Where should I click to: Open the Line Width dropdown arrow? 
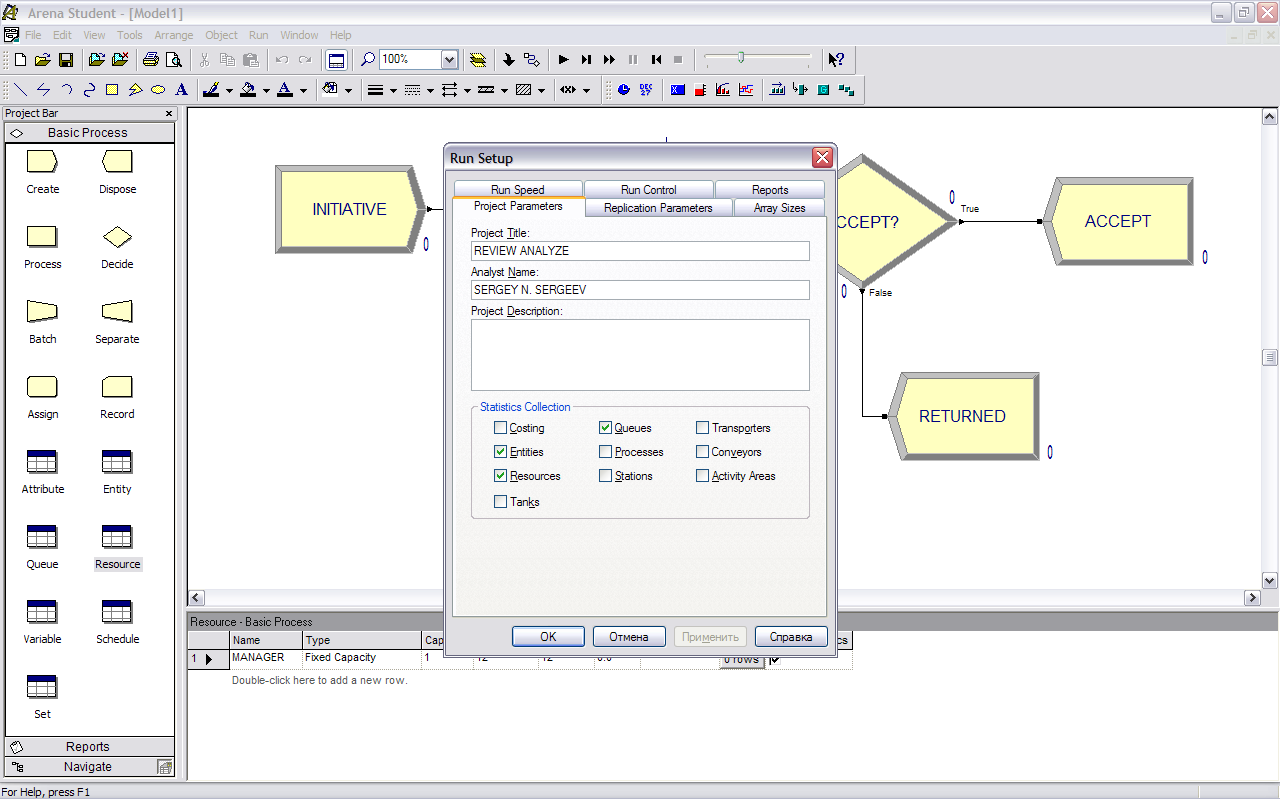393,90
